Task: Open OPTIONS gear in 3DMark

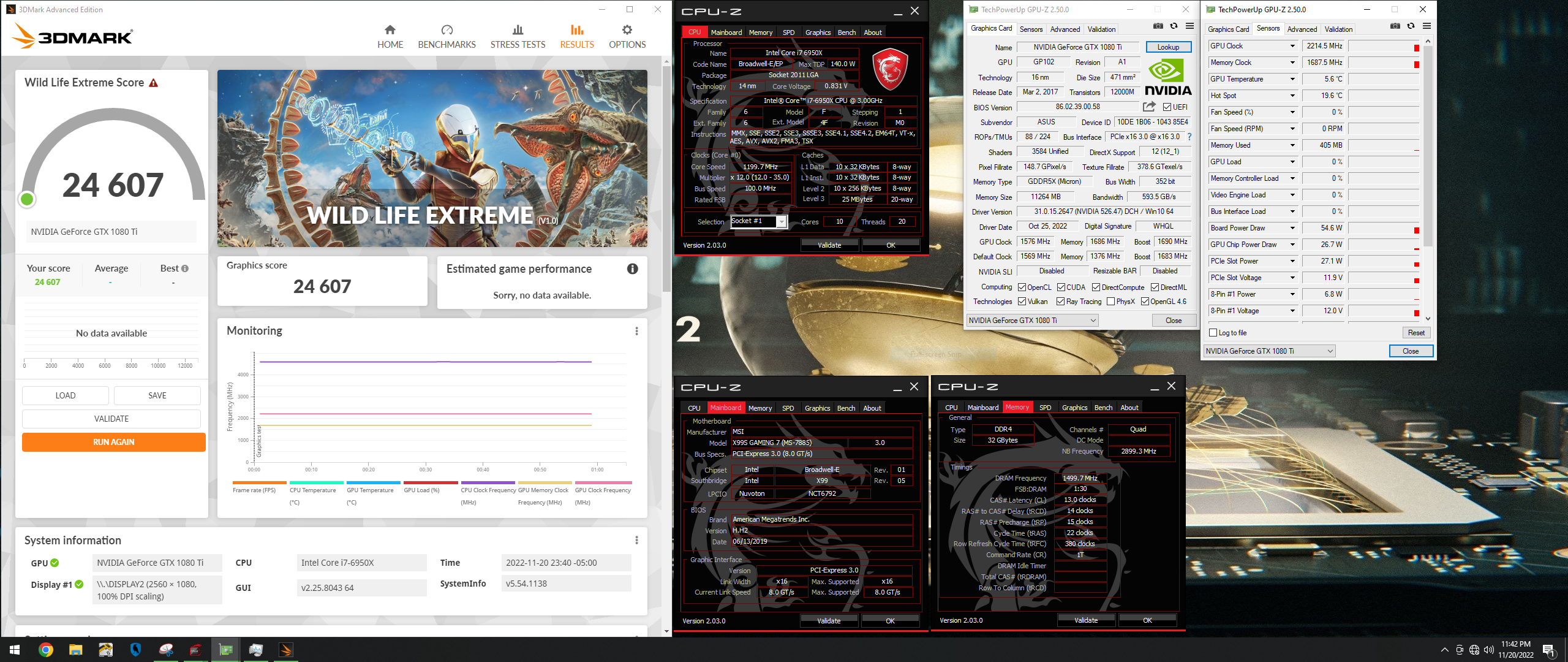Action: coord(627,37)
